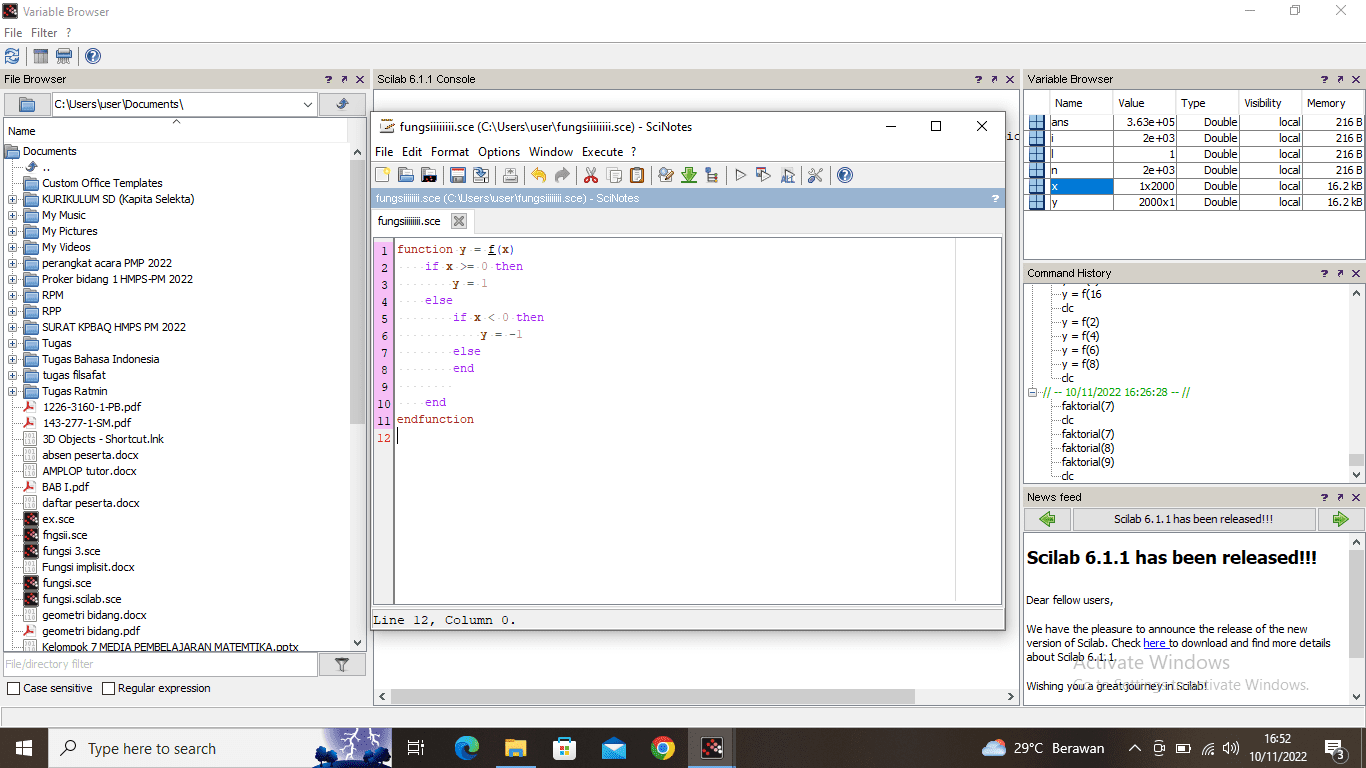
Task: Execute the script with the play icon
Action: (741, 175)
